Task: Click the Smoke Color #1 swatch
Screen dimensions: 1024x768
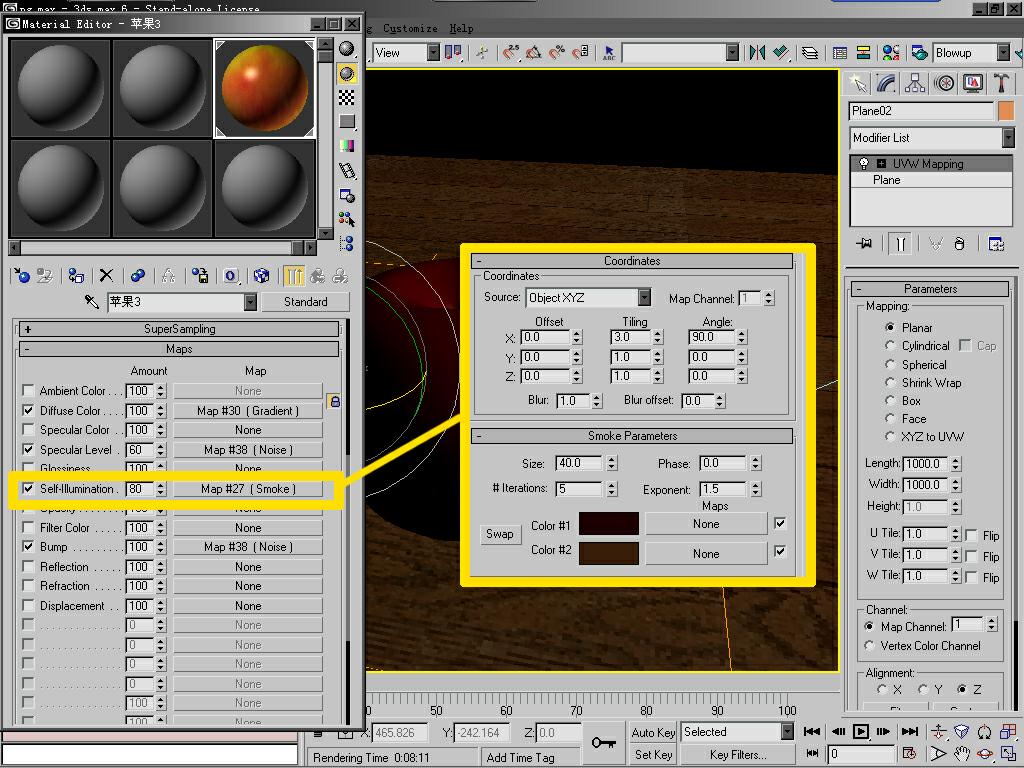Action: [609, 524]
